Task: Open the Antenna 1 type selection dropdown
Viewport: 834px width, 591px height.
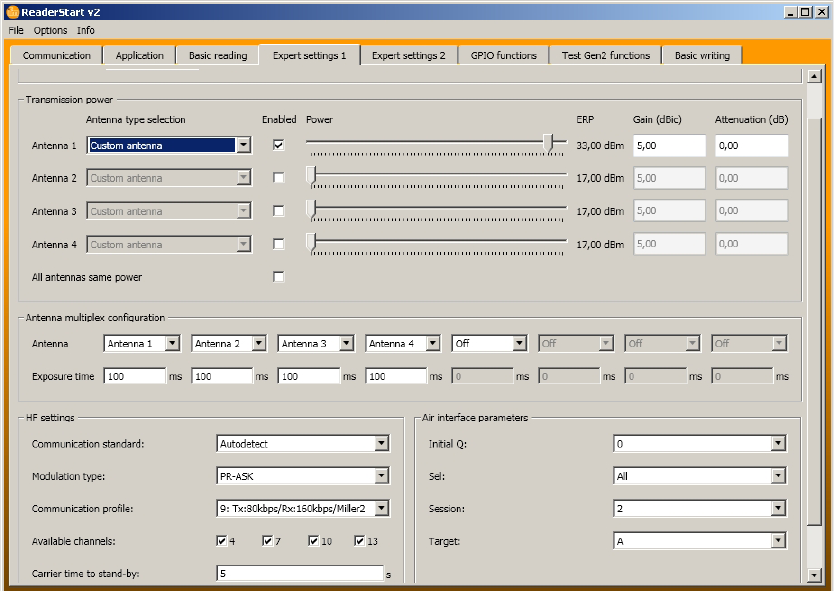Action: [x=243, y=145]
